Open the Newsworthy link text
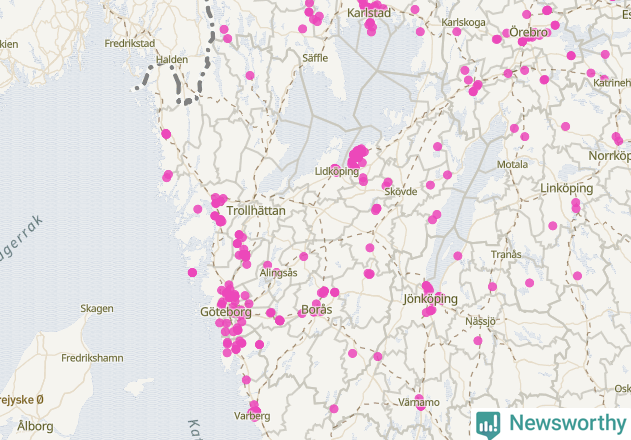 coord(567,423)
